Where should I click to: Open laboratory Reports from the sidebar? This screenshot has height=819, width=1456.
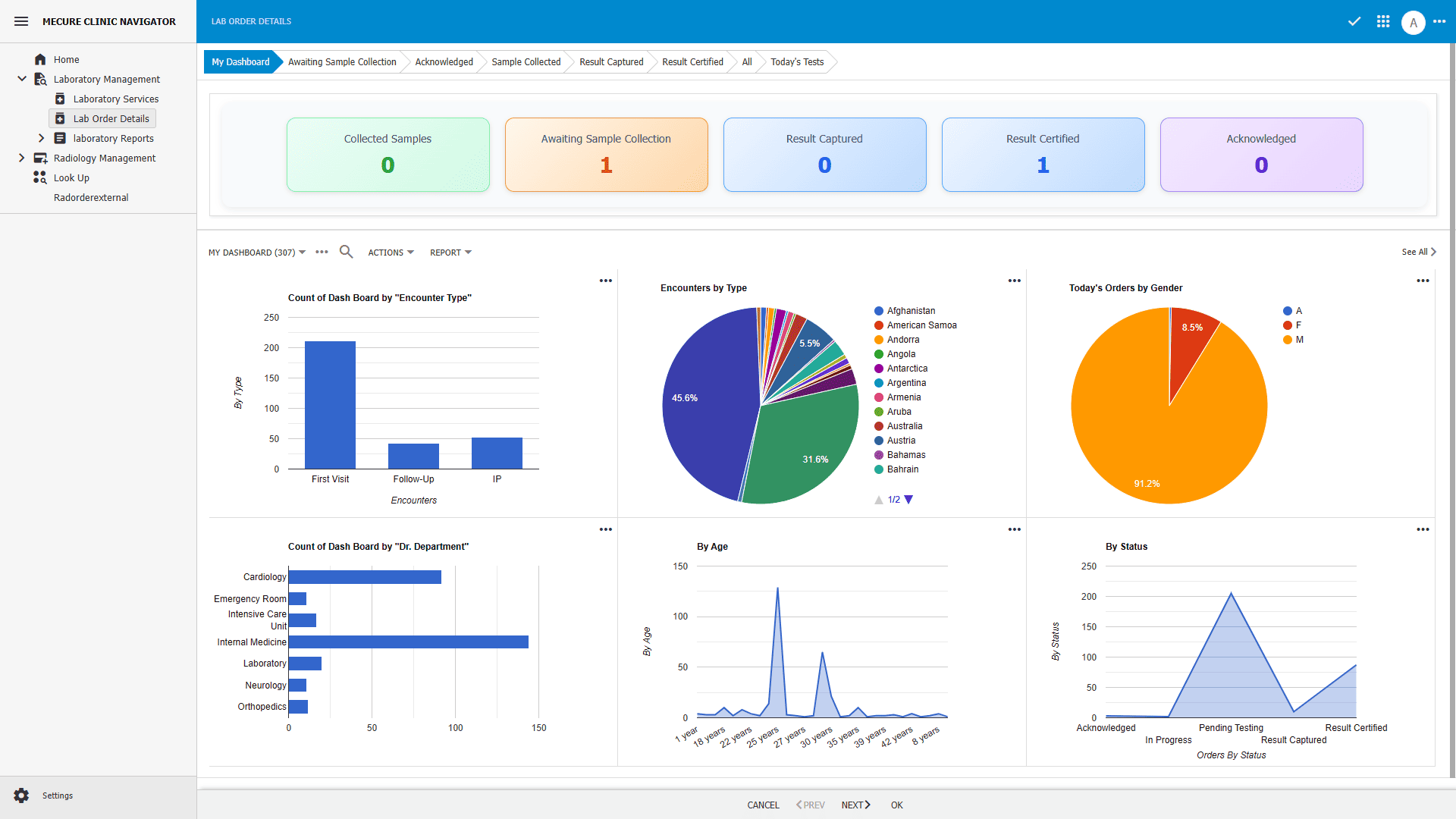tap(113, 138)
